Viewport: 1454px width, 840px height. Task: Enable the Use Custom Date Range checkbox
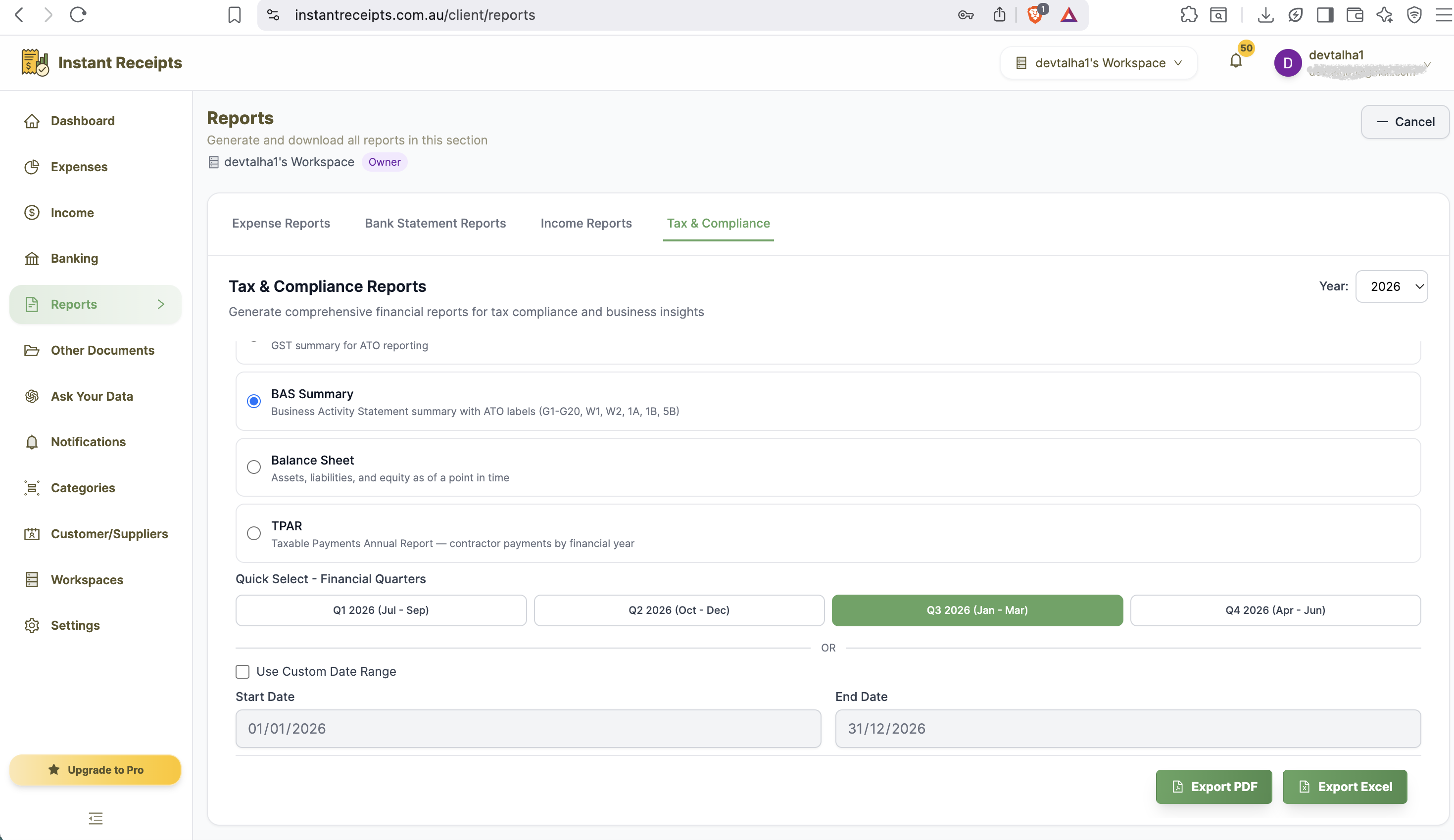tap(242, 671)
